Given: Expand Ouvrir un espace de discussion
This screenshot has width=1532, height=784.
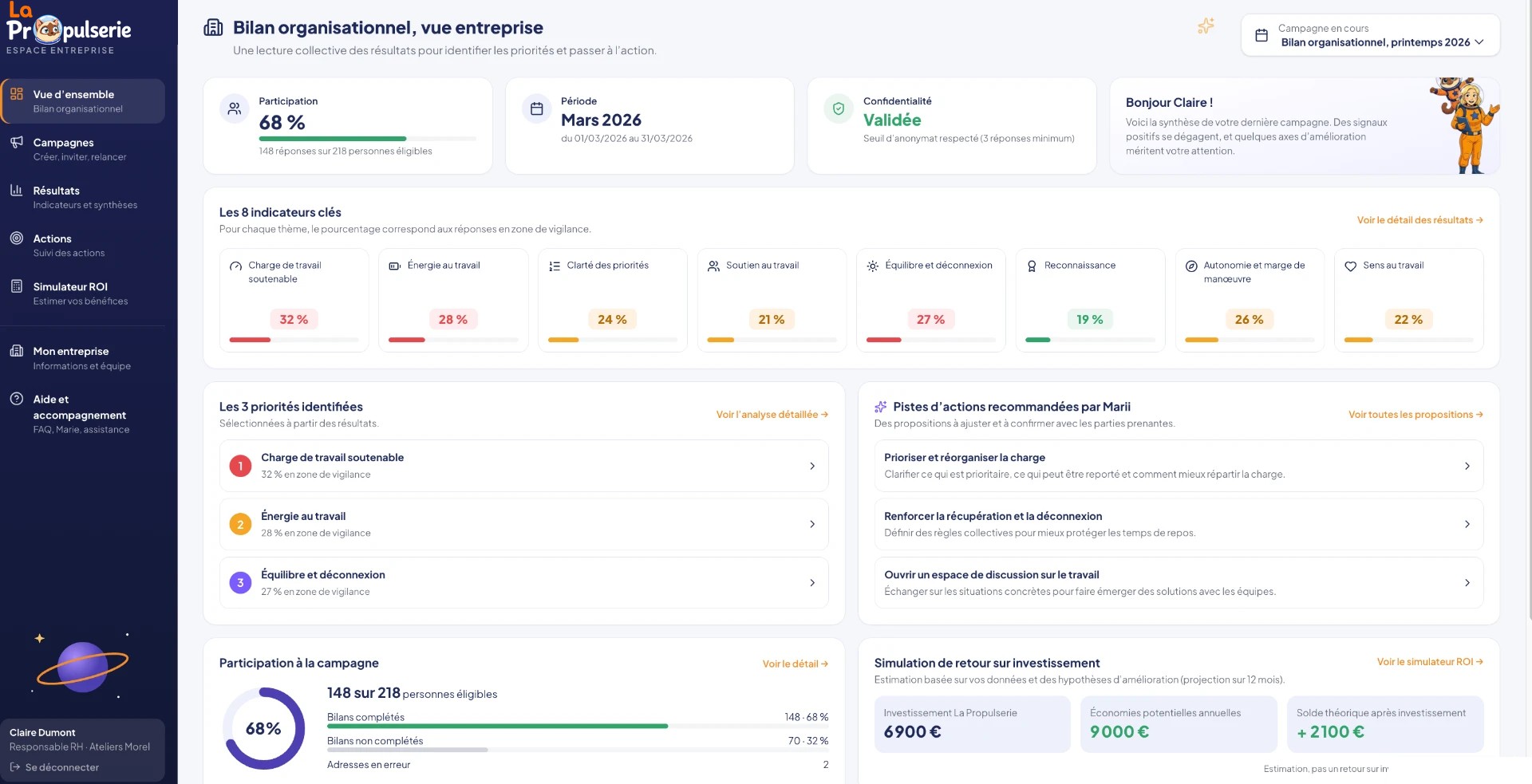Looking at the screenshot, I should 1179,583.
